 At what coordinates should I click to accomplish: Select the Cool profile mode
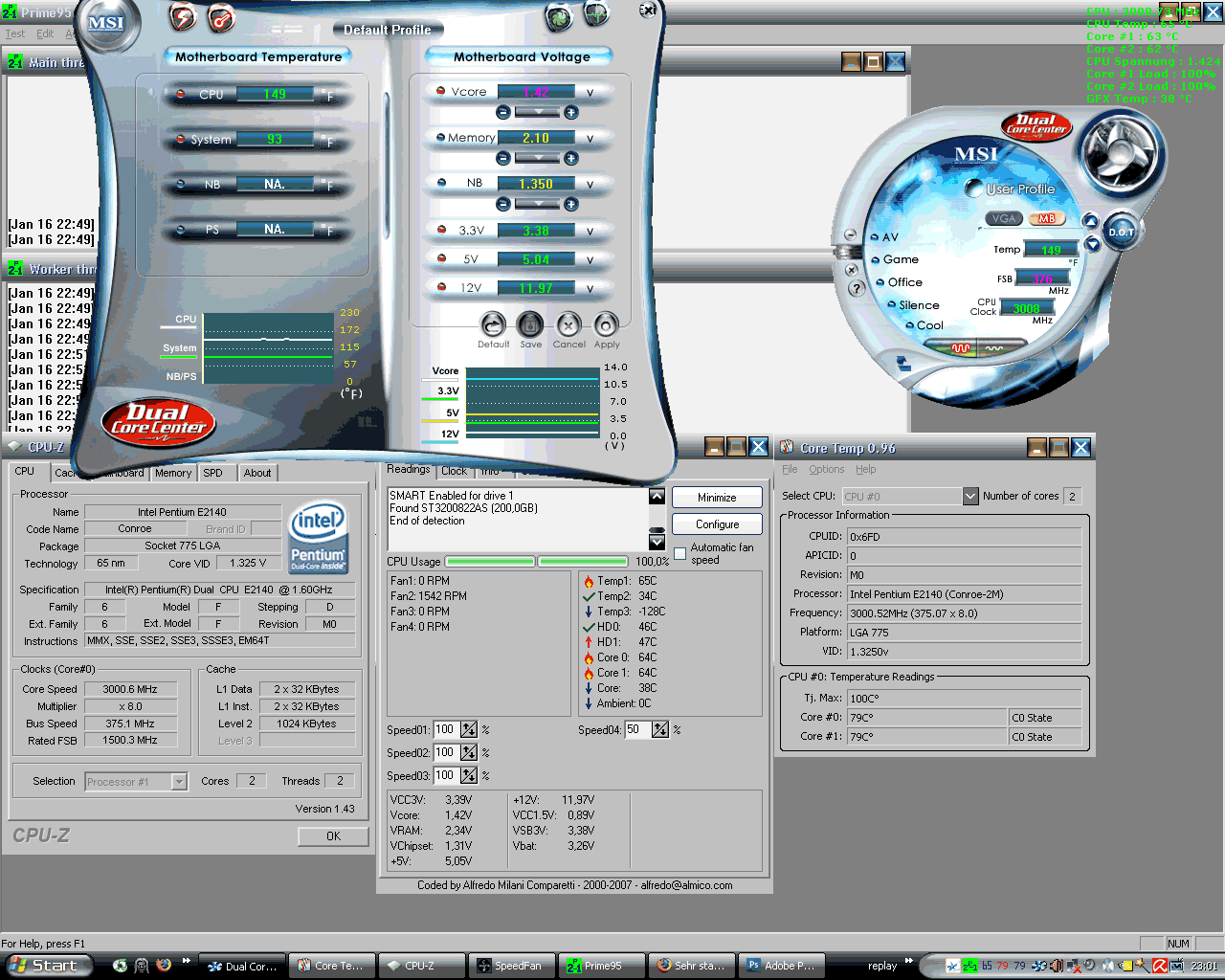click(x=924, y=325)
